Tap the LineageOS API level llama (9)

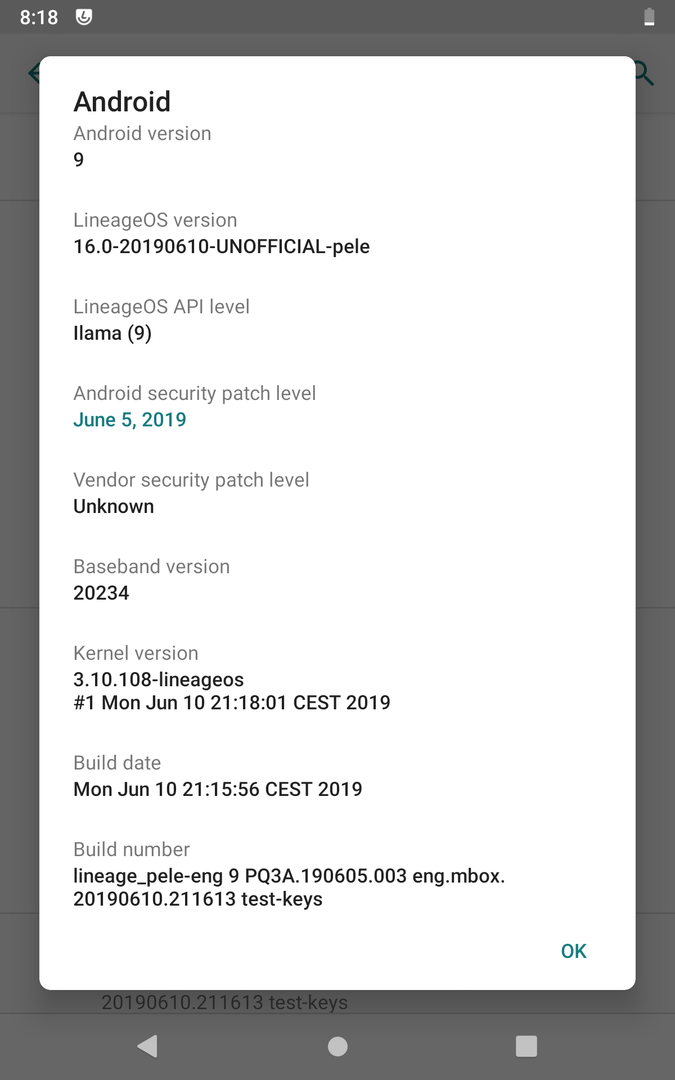112,333
